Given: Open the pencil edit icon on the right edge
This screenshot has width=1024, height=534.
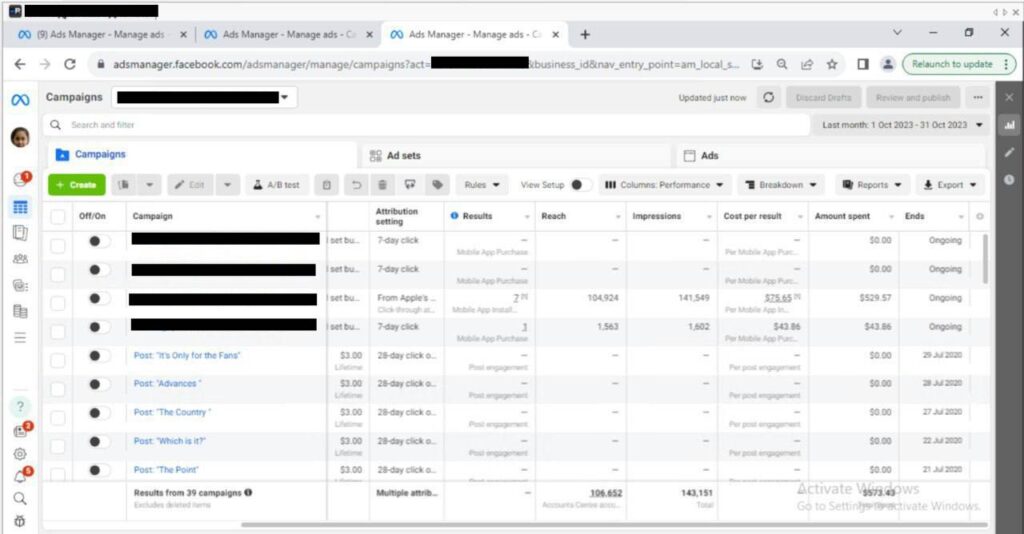Looking at the screenshot, I should tap(1010, 152).
